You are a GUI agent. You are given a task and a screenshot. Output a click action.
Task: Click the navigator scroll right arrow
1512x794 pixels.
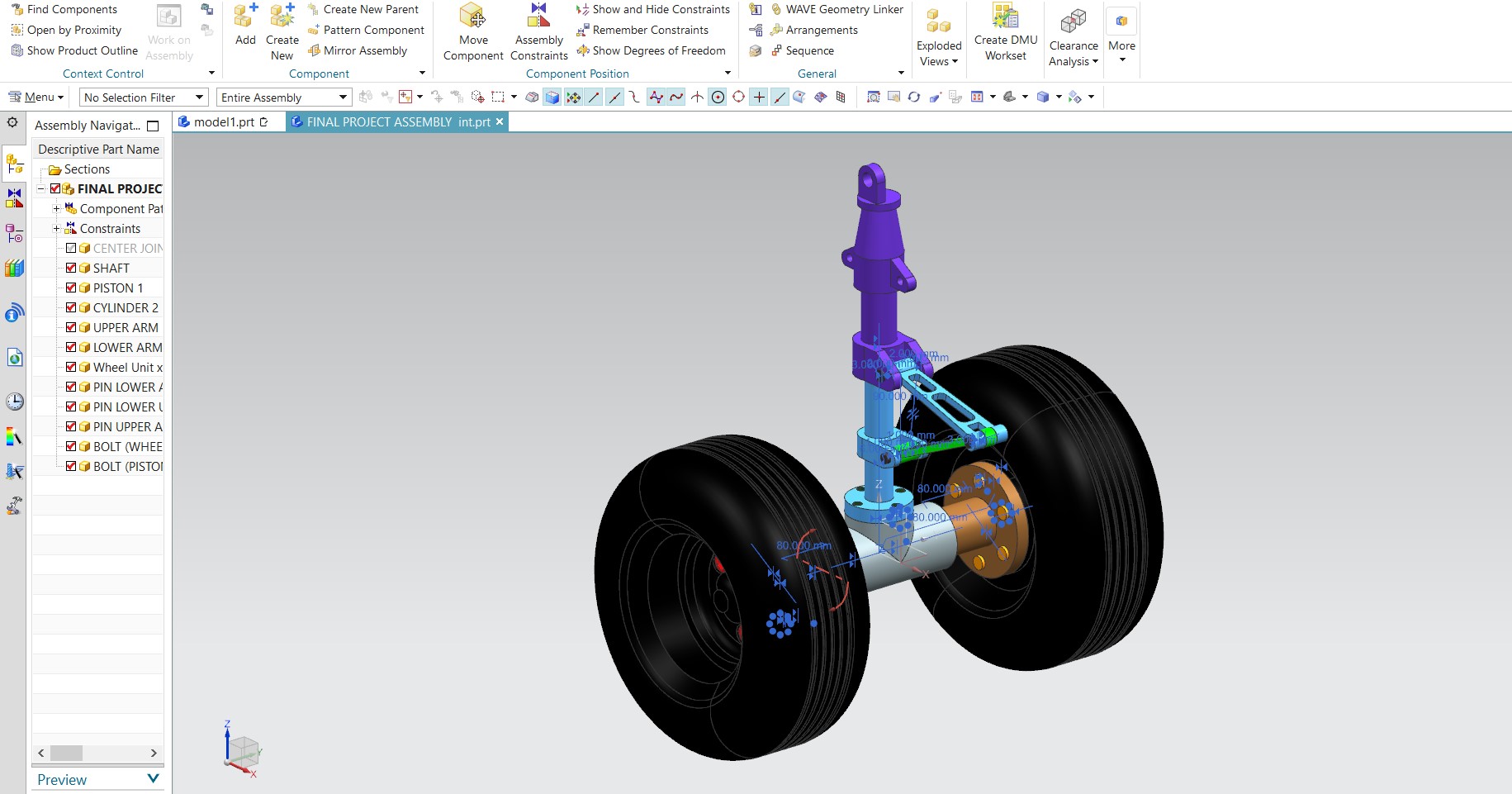pos(154,753)
